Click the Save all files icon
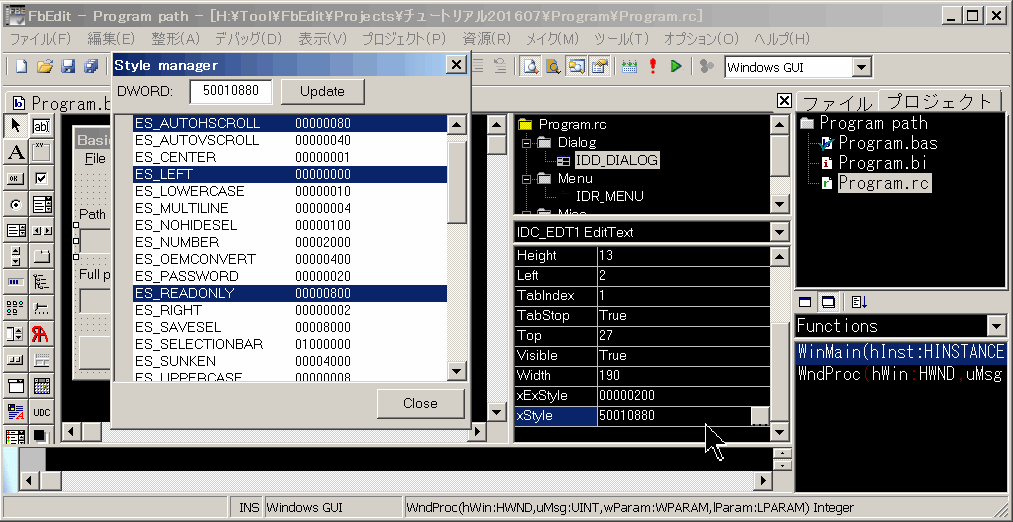The width and height of the screenshot is (1013, 522). click(91, 66)
